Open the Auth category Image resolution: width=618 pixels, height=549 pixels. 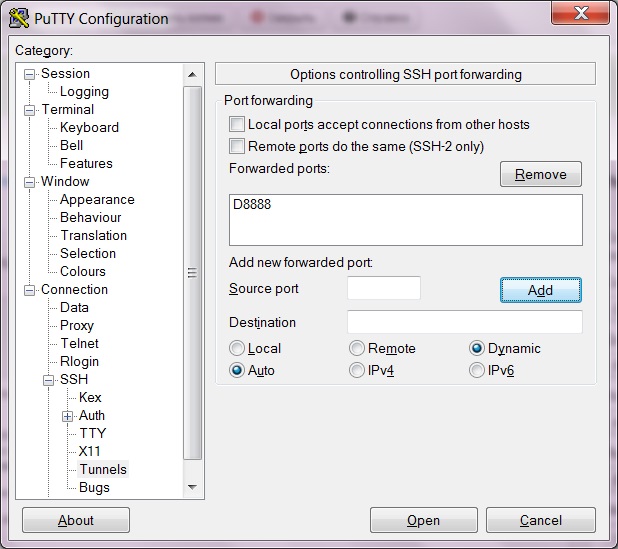coord(92,415)
